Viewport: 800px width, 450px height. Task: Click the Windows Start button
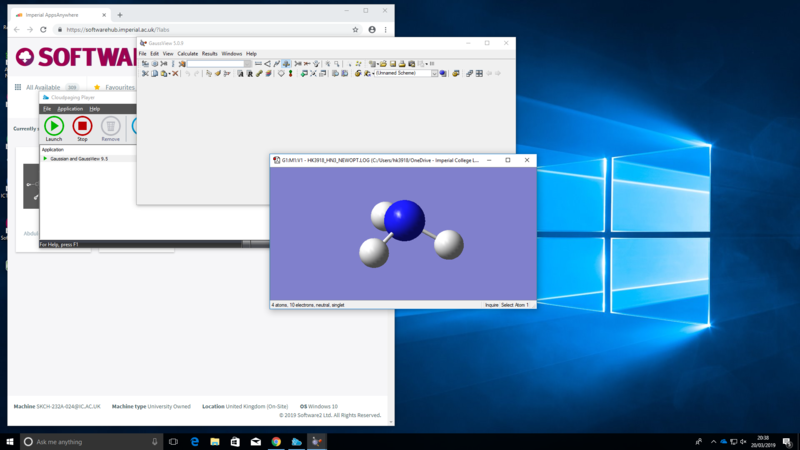pos(11,441)
